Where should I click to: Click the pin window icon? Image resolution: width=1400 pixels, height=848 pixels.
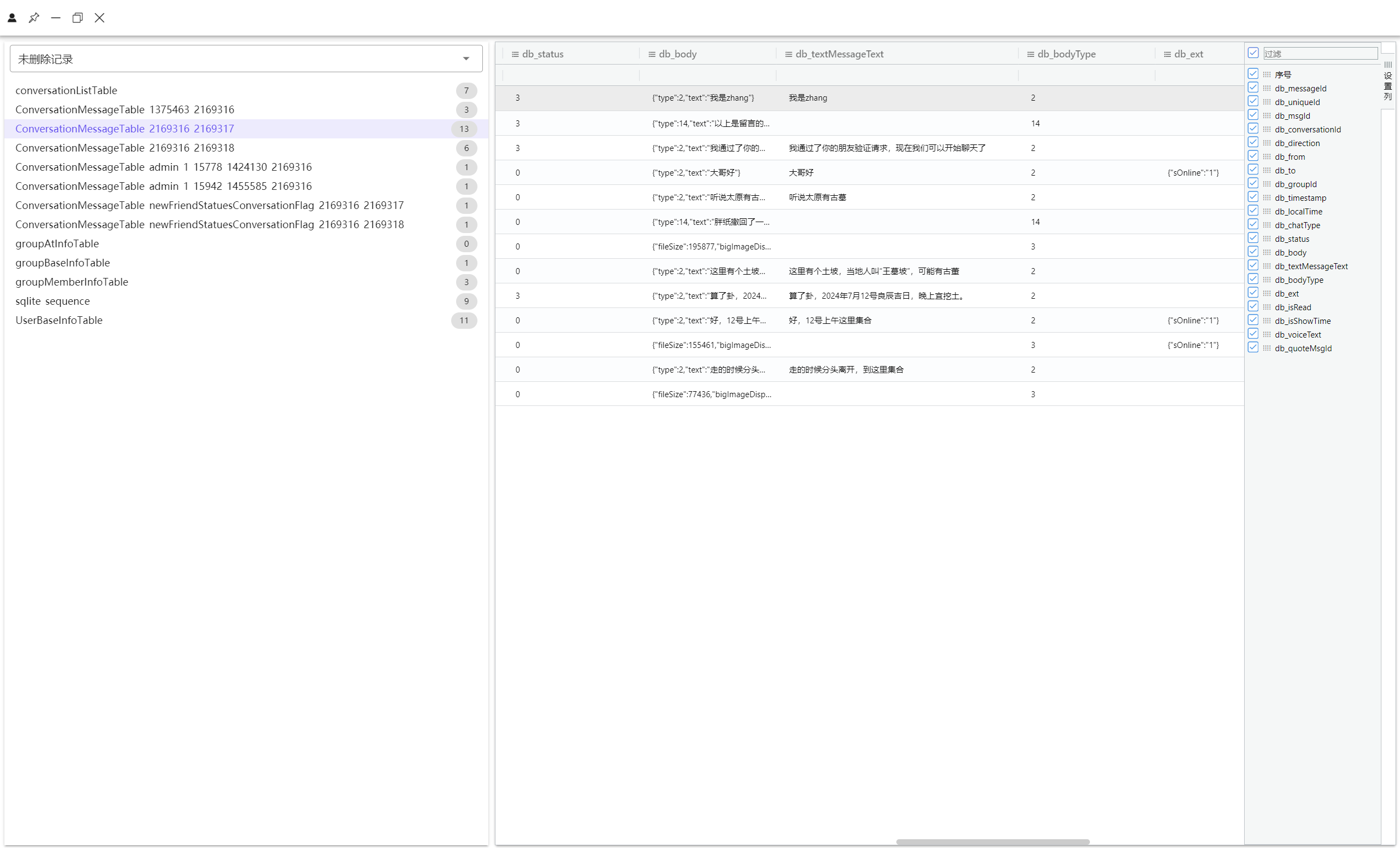tap(34, 18)
